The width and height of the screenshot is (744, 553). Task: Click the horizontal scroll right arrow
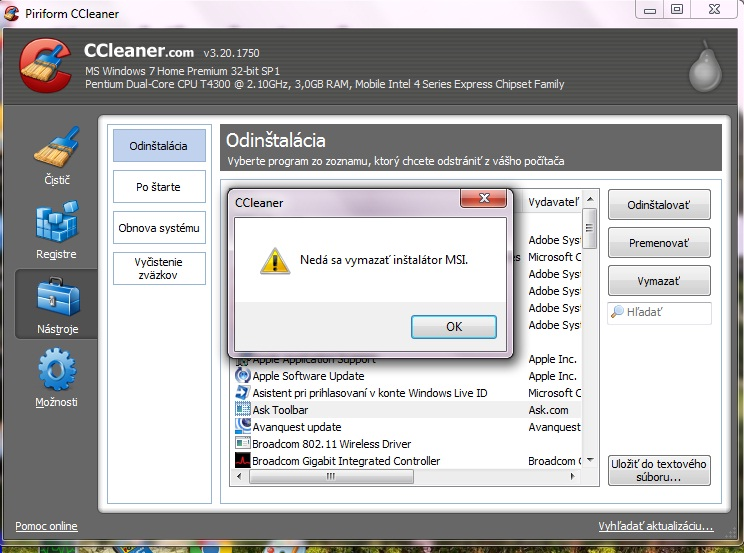573,476
